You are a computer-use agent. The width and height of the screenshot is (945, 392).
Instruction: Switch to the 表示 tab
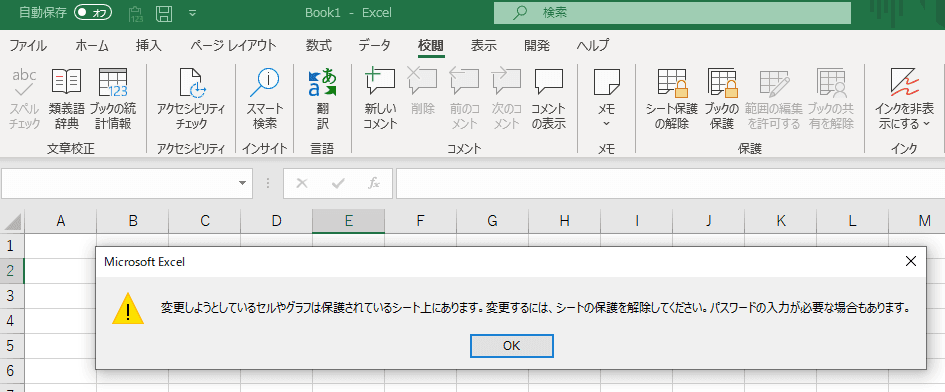483,45
